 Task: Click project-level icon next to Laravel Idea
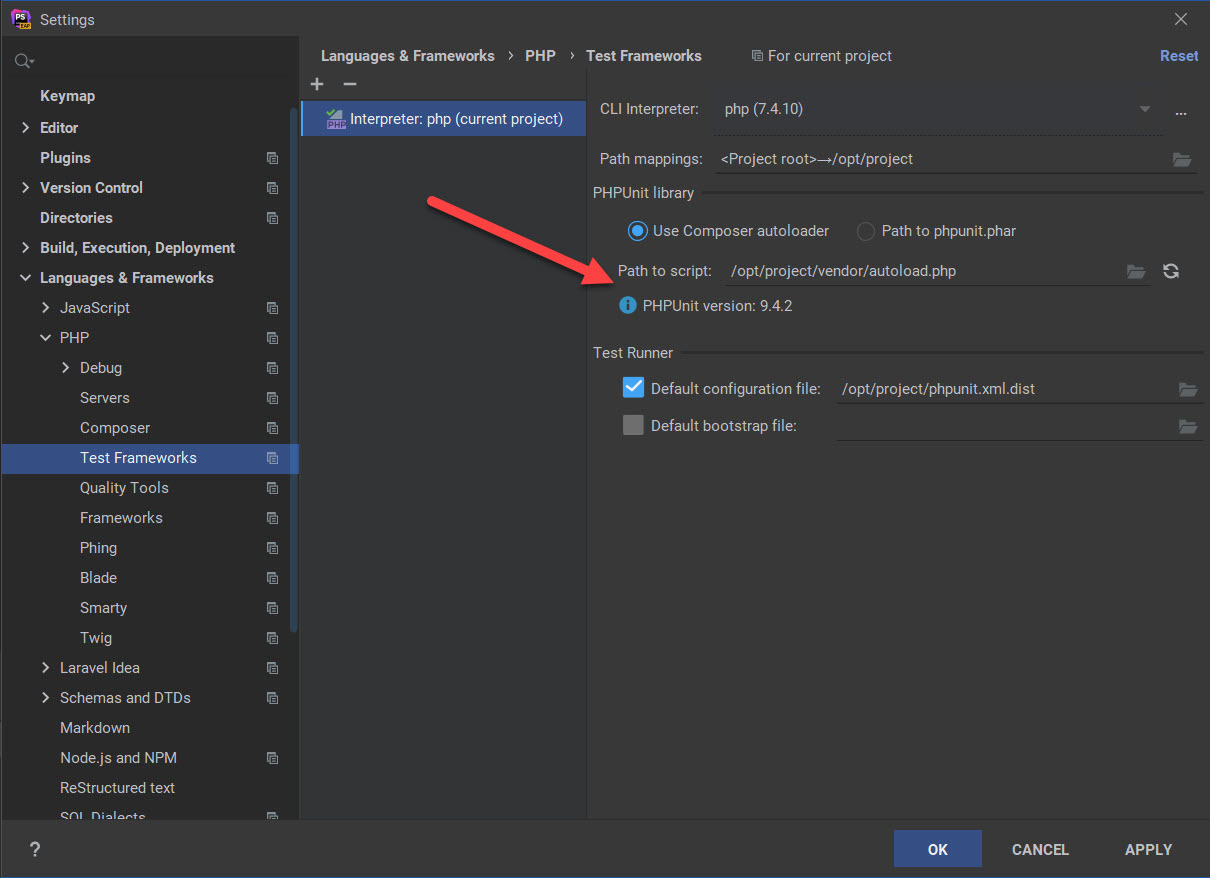[x=272, y=668]
